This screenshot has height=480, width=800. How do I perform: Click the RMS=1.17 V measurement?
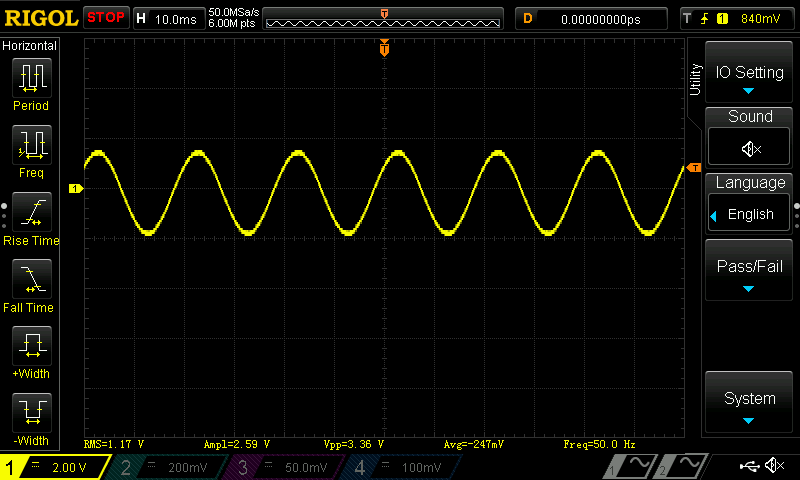tap(114, 444)
